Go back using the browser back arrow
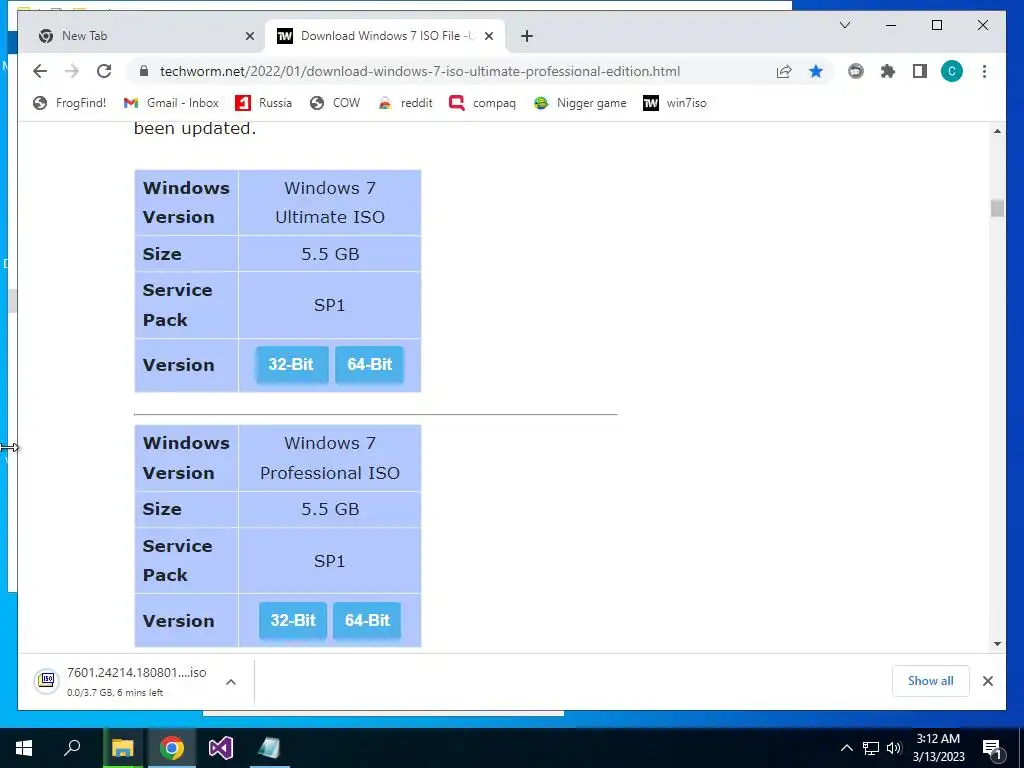 click(40, 71)
